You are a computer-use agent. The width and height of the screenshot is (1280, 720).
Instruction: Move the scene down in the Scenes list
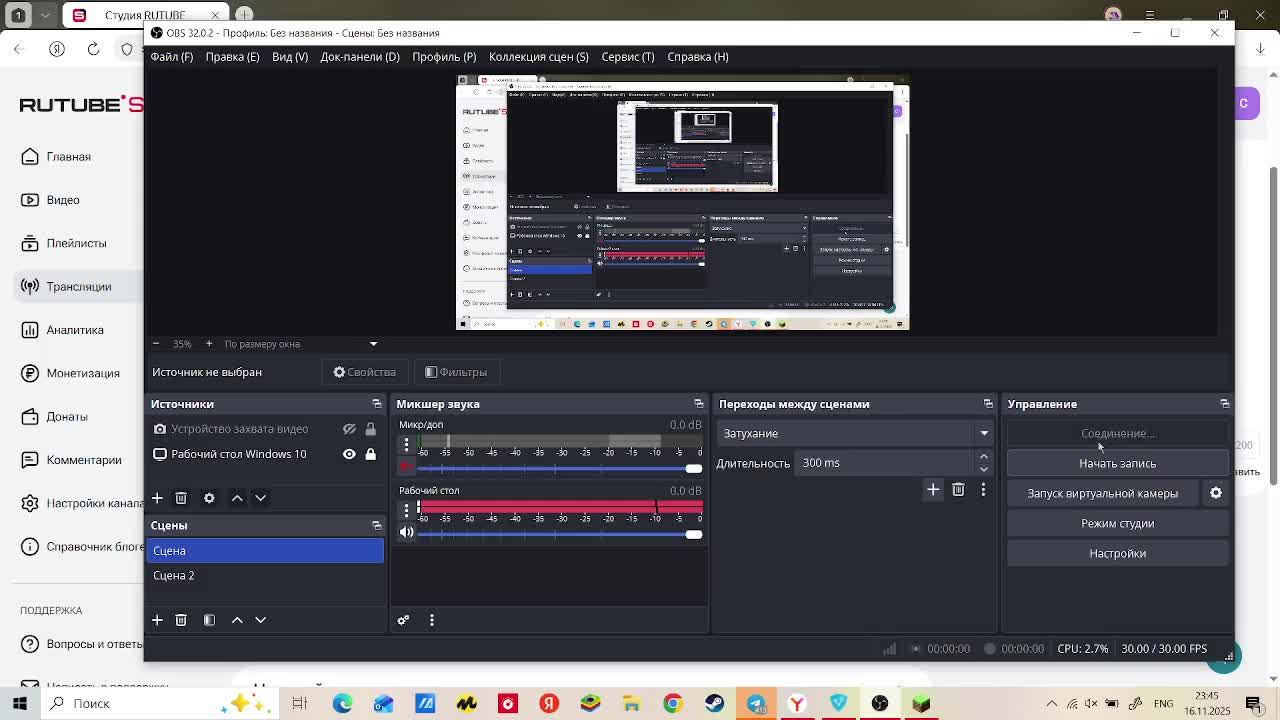(x=260, y=620)
